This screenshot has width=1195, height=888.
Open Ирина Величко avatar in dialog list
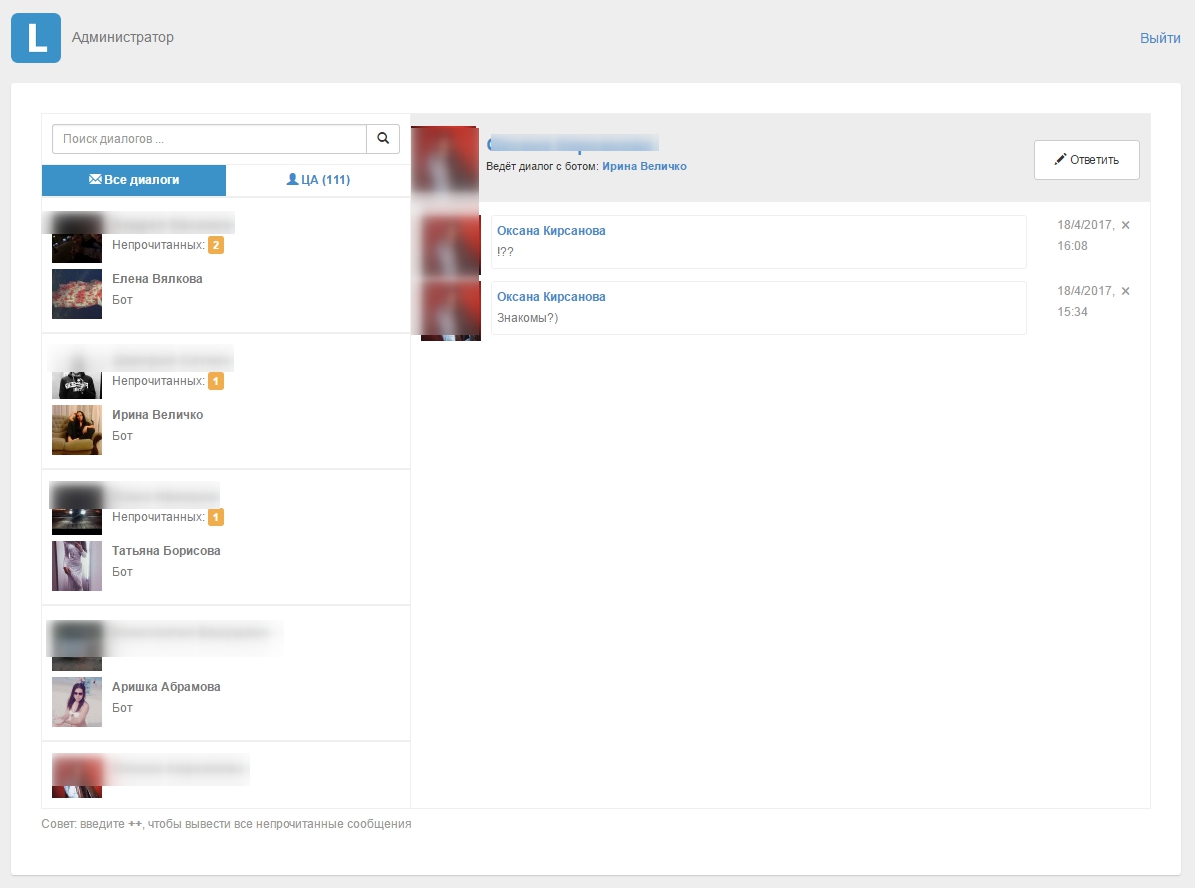pos(77,429)
